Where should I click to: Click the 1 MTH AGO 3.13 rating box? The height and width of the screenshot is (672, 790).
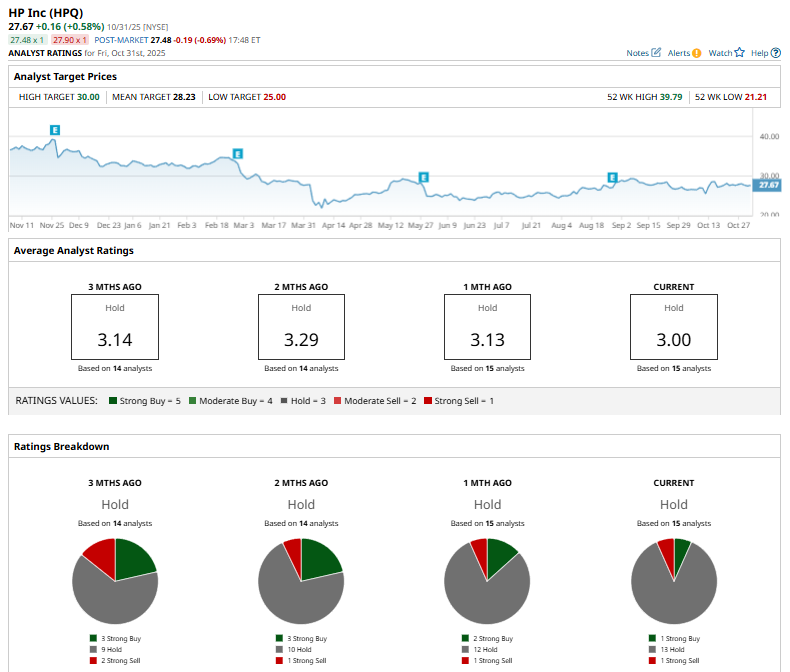pyautogui.click(x=487, y=327)
